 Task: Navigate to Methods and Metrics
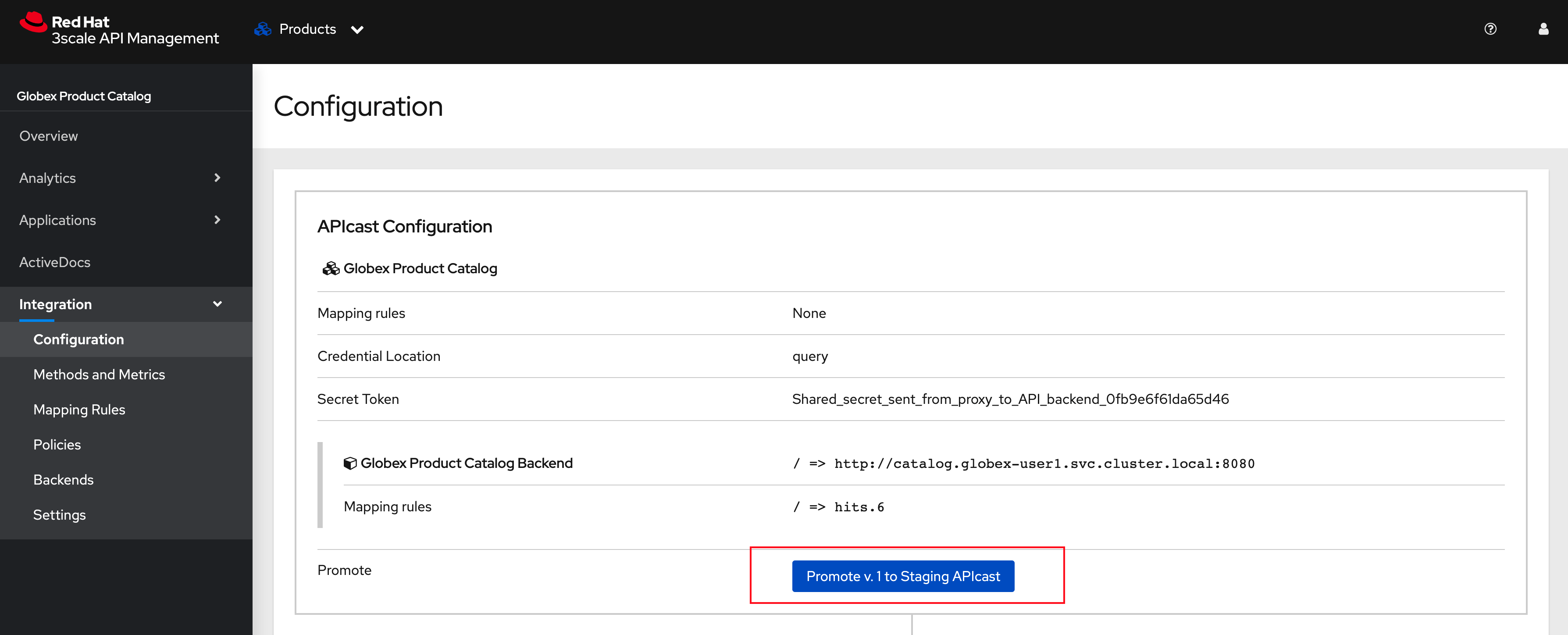click(100, 374)
